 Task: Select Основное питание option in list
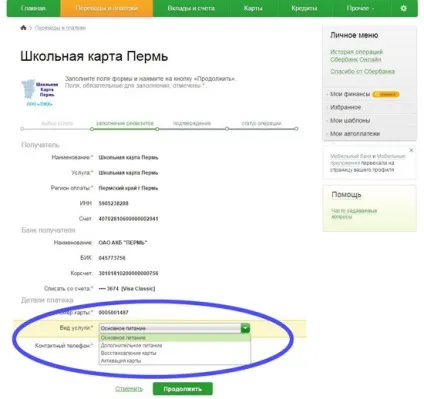(175, 338)
